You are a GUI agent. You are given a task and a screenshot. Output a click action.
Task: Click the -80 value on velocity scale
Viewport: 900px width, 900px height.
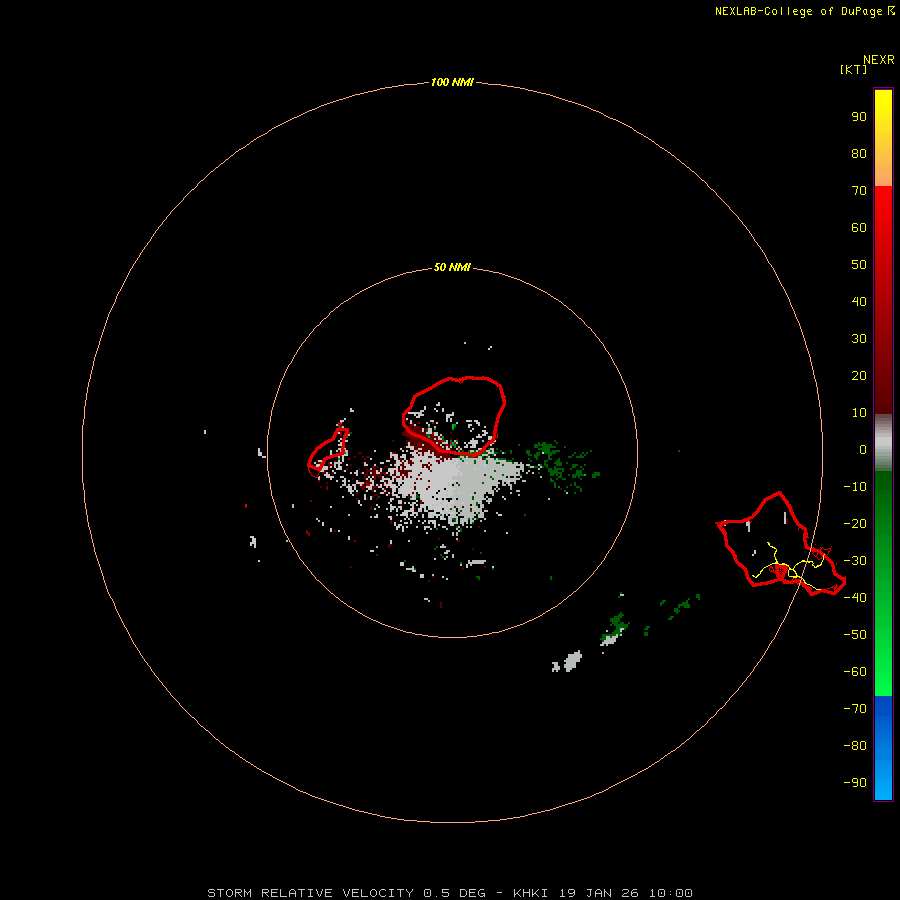(855, 746)
